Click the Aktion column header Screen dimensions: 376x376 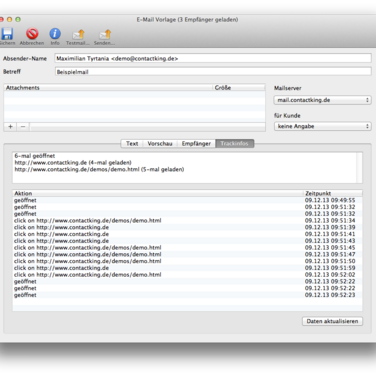[158, 193]
